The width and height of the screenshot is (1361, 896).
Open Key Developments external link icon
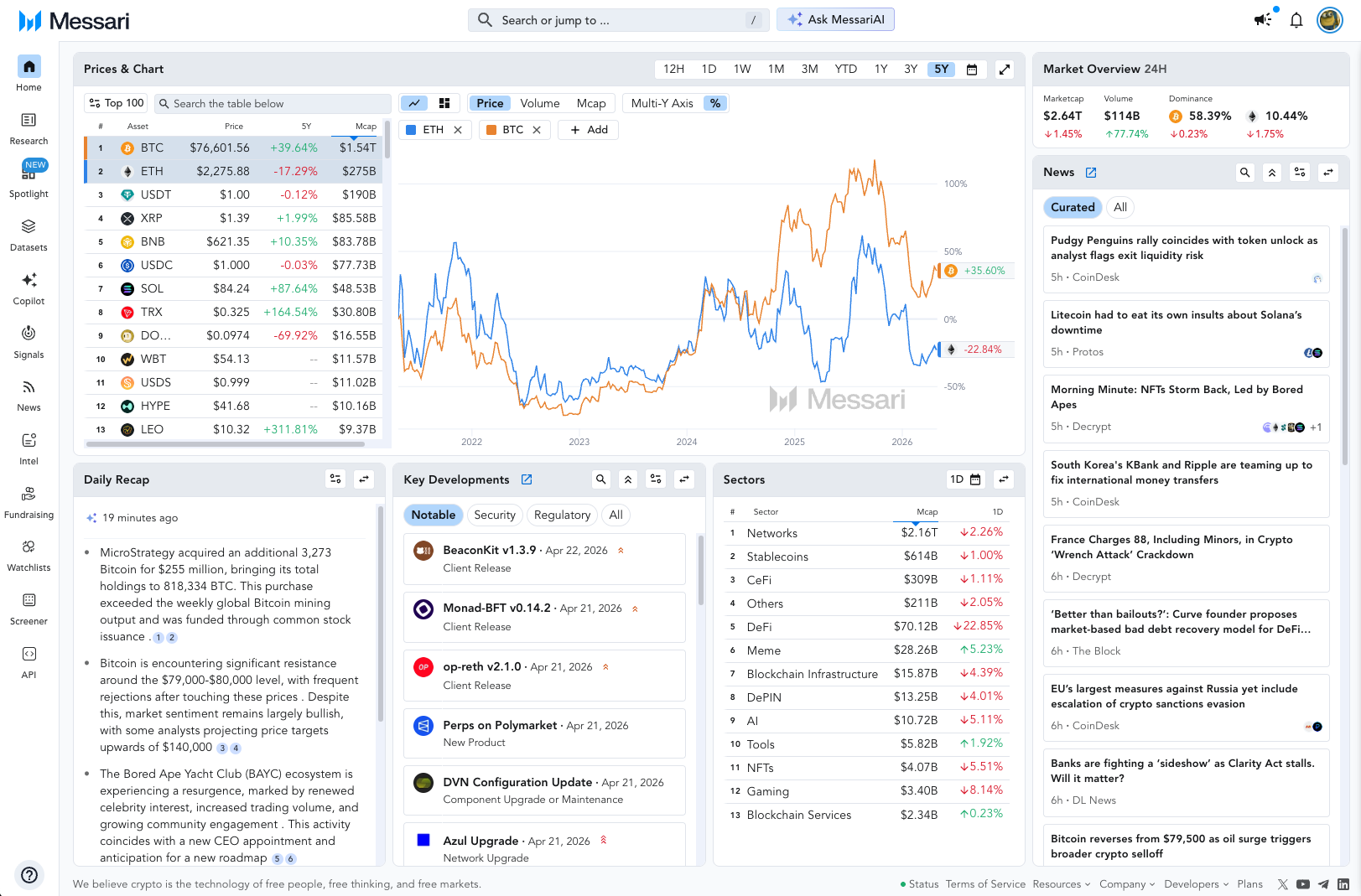tap(527, 479)
